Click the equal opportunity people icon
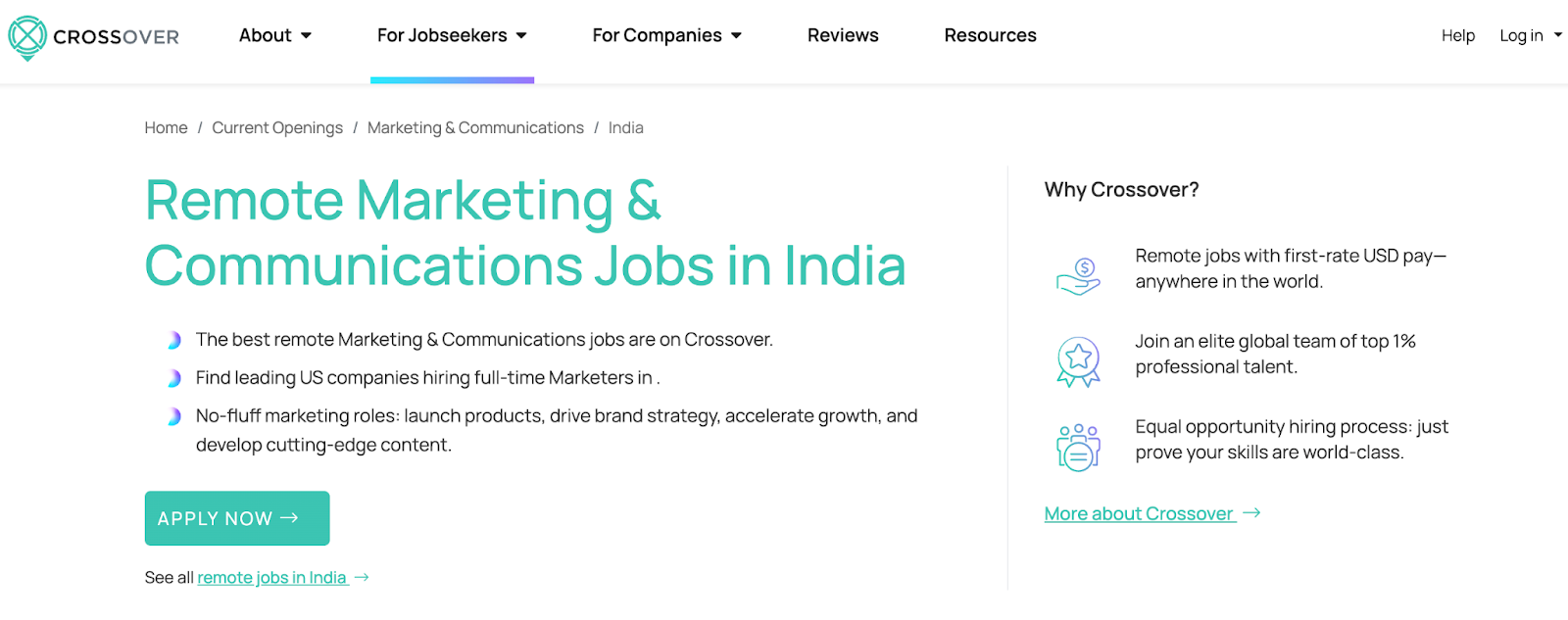Screen dimensions: 1568x620 pos(1078,447)
